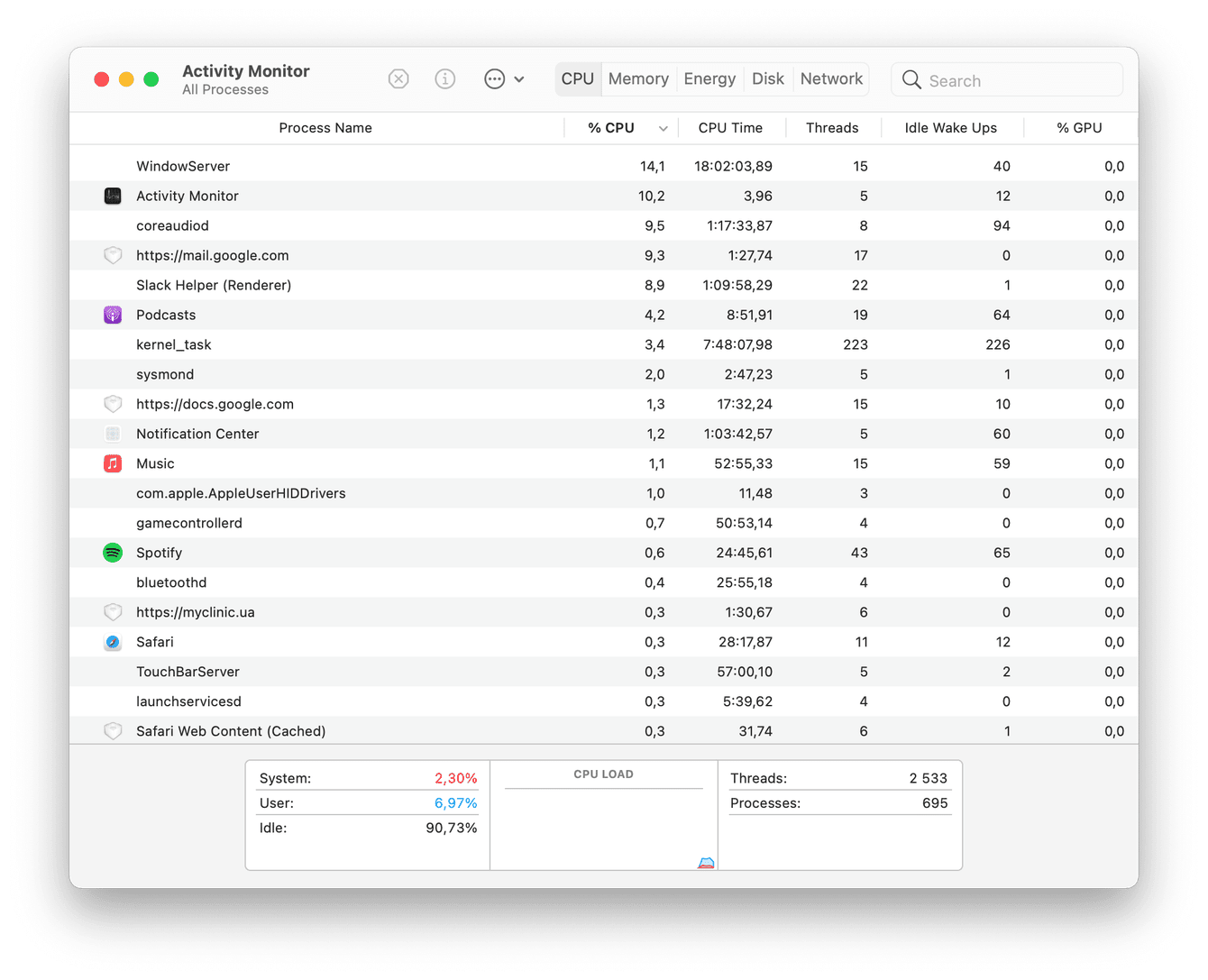This screenshot has height=980, width=1208.
Task: Sort by the % CPU column header
Action: click(611, 128)
